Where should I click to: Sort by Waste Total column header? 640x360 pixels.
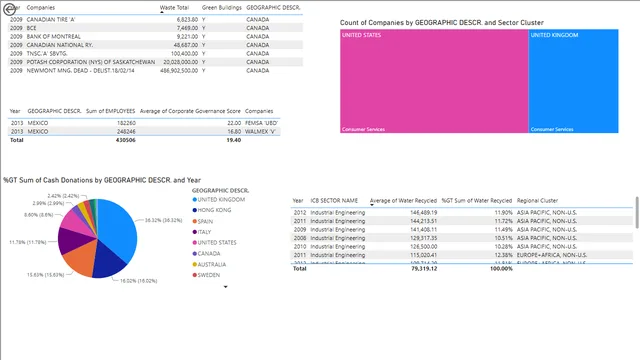point(174,7)
